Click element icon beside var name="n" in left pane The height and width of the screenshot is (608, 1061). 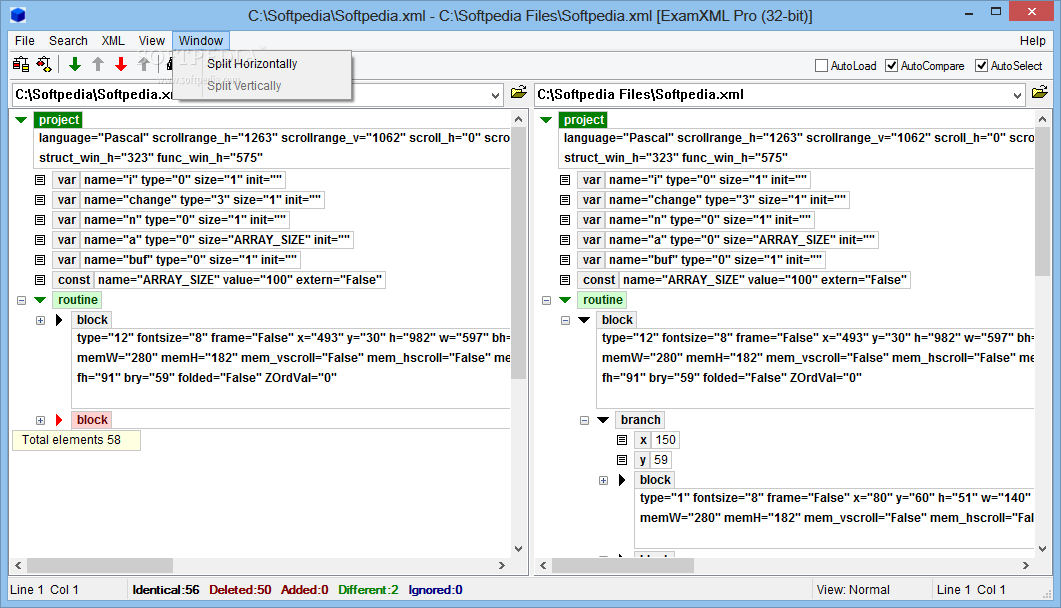[x=40, y=220]
